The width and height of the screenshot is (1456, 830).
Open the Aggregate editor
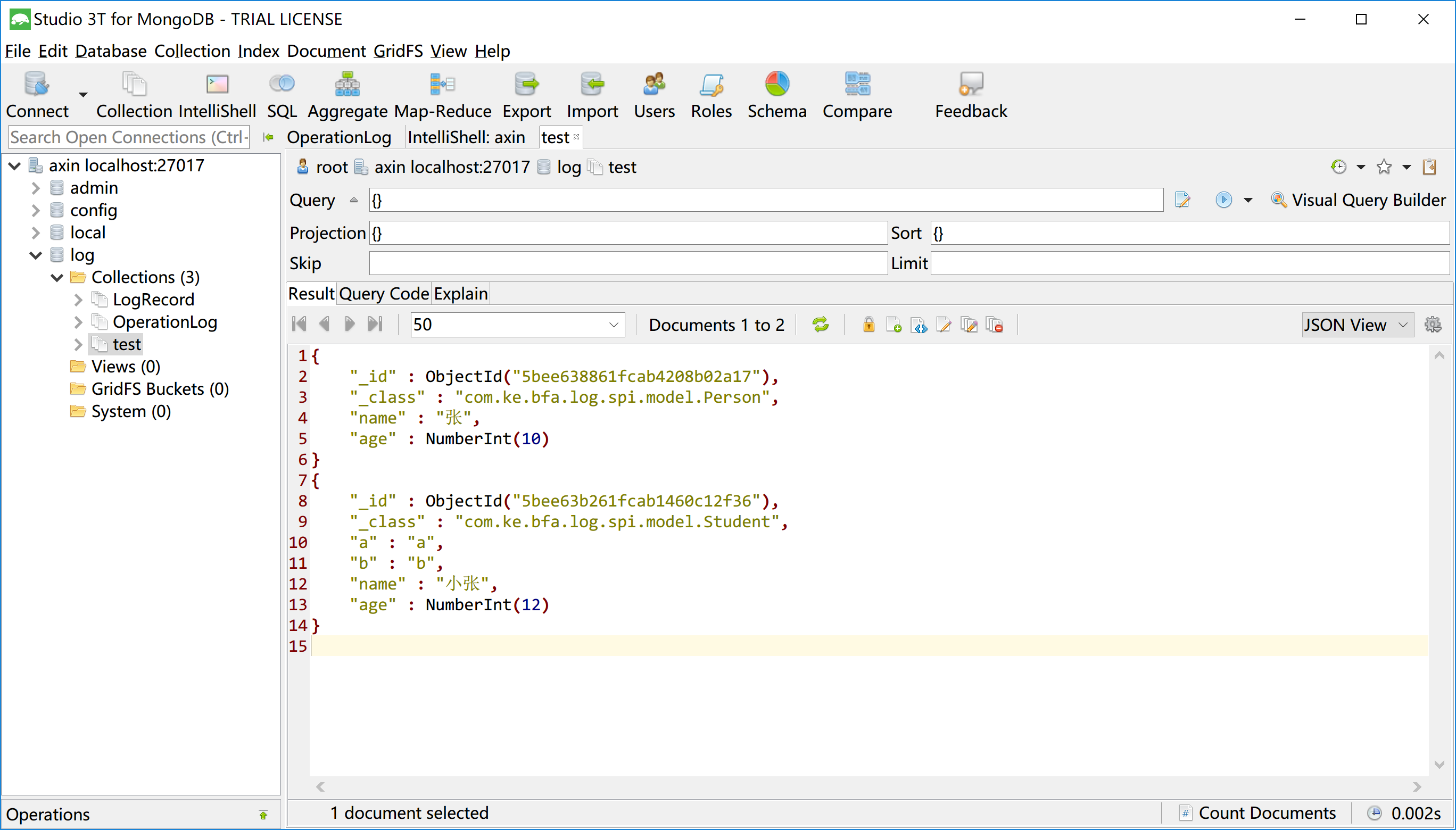click(347, 95)
